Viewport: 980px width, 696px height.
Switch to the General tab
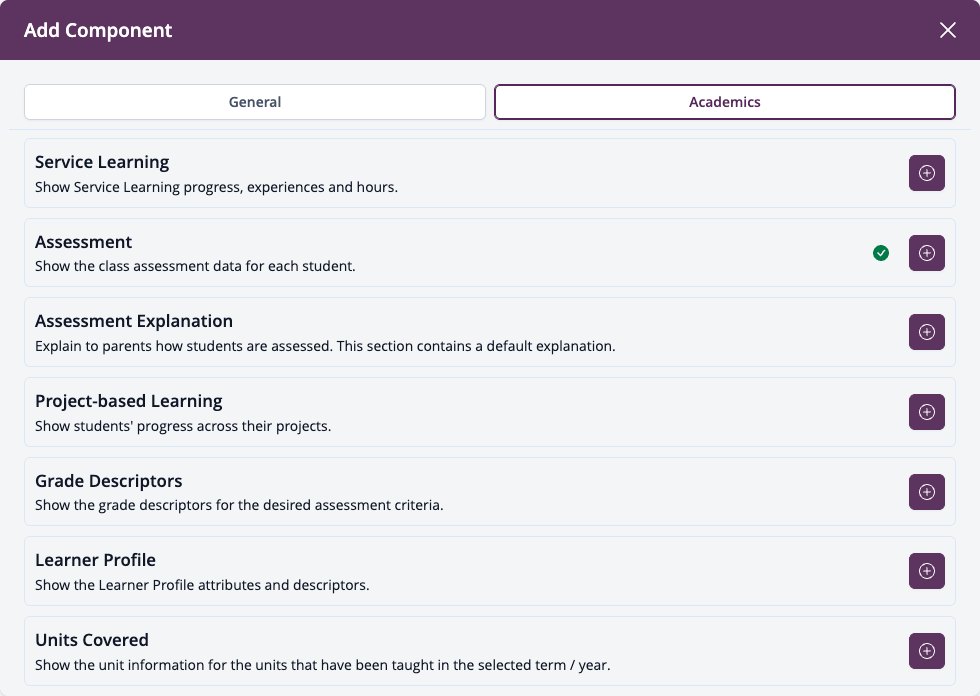tap(255, 102)
